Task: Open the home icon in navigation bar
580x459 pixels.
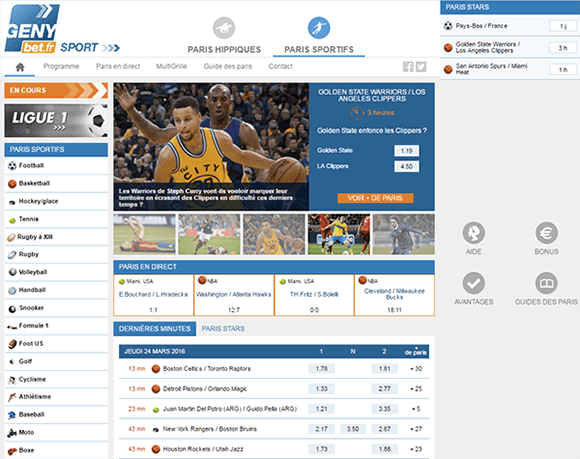Action: (x=20, y=67)
